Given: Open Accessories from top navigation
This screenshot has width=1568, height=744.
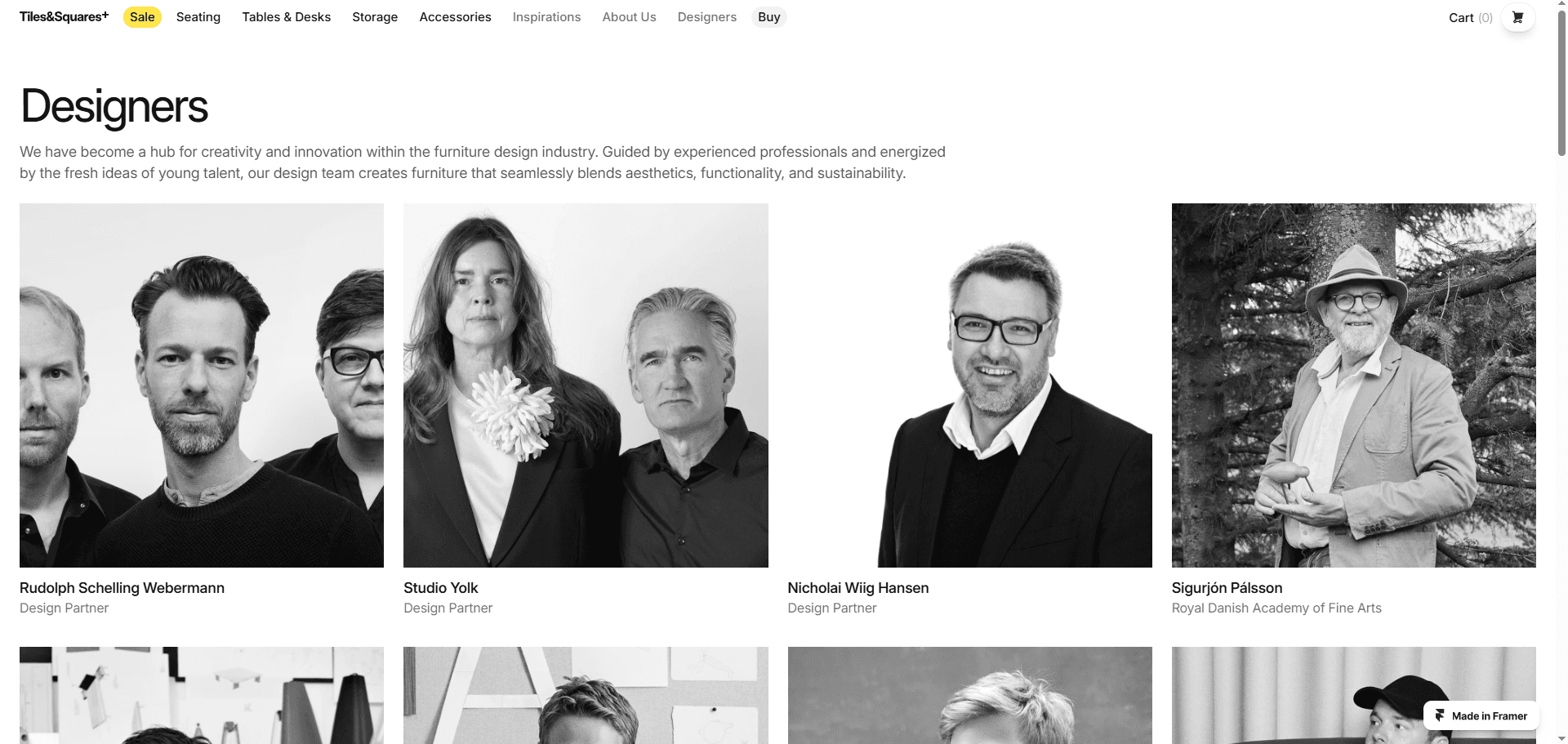Looking at the screenshot, I should 455,17.
